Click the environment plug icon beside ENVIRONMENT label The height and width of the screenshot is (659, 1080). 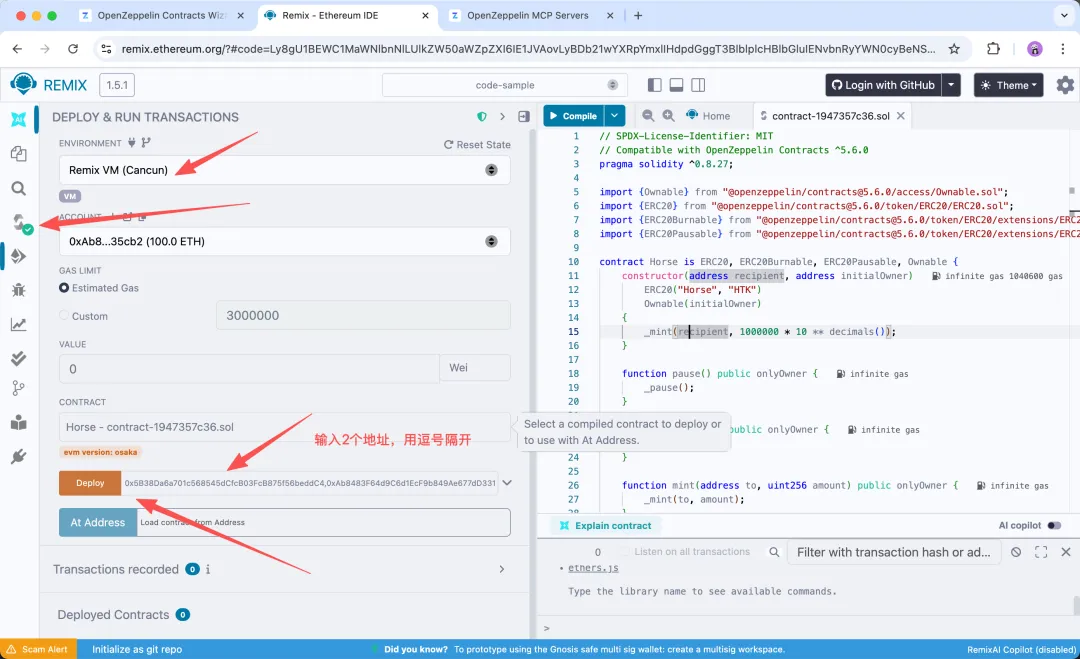pos(132,143)
